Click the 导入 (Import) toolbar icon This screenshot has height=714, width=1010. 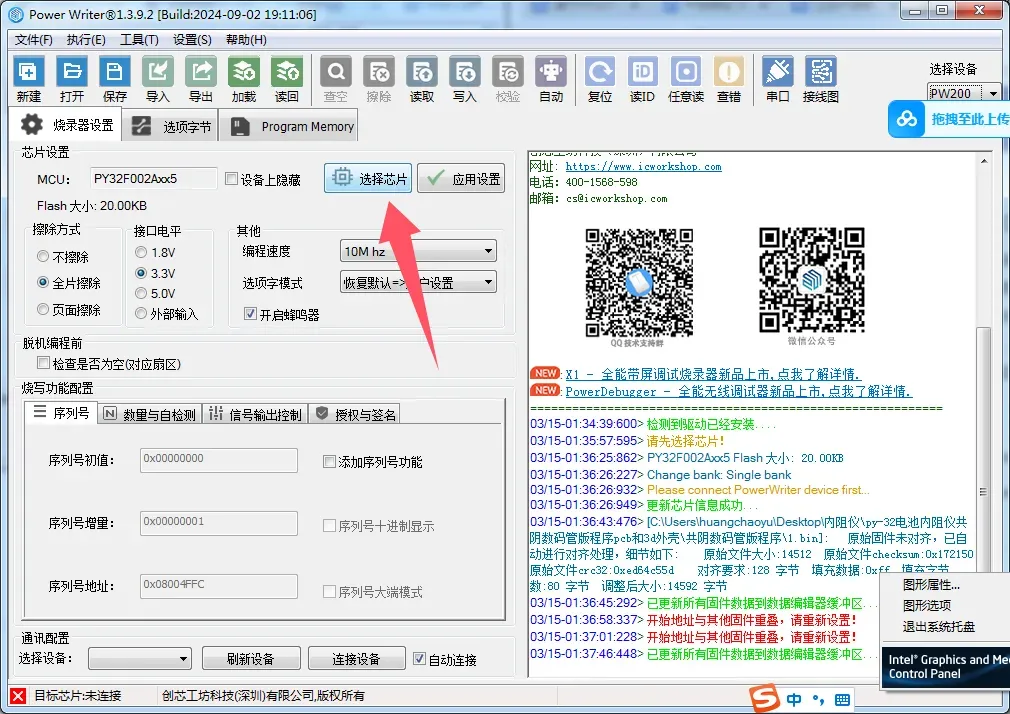(158, 79)
